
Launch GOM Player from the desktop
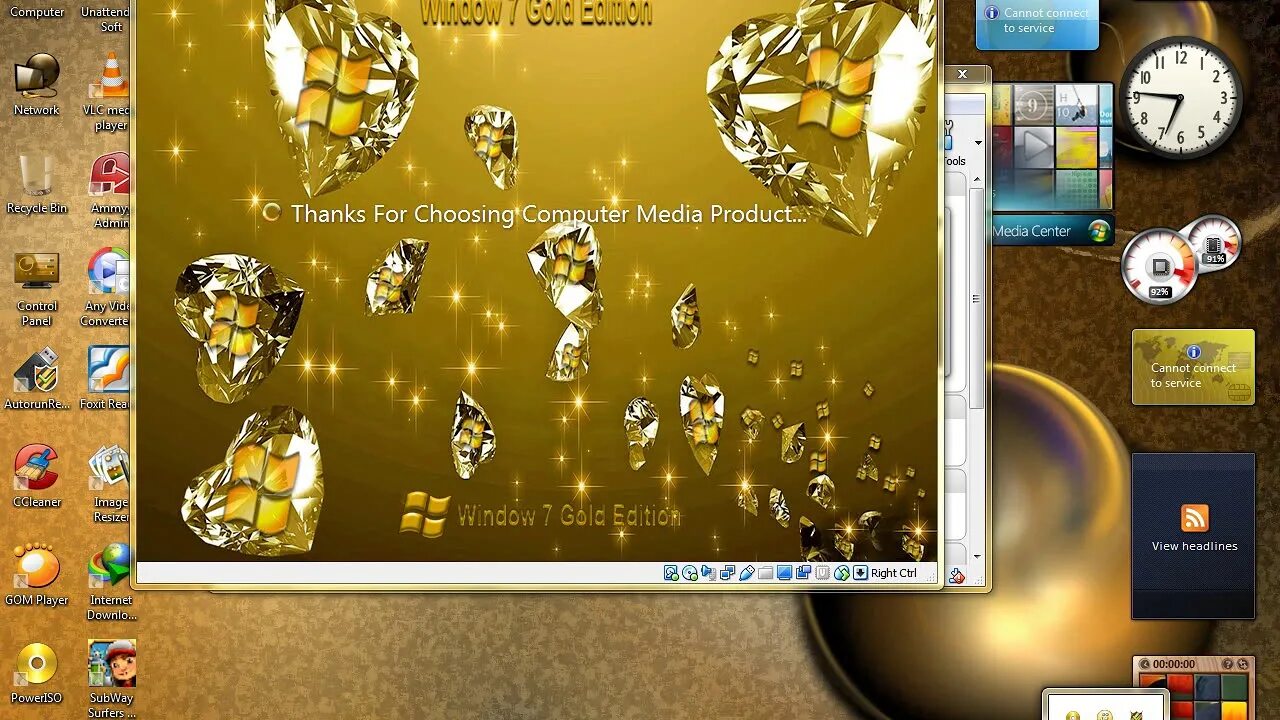37,576
